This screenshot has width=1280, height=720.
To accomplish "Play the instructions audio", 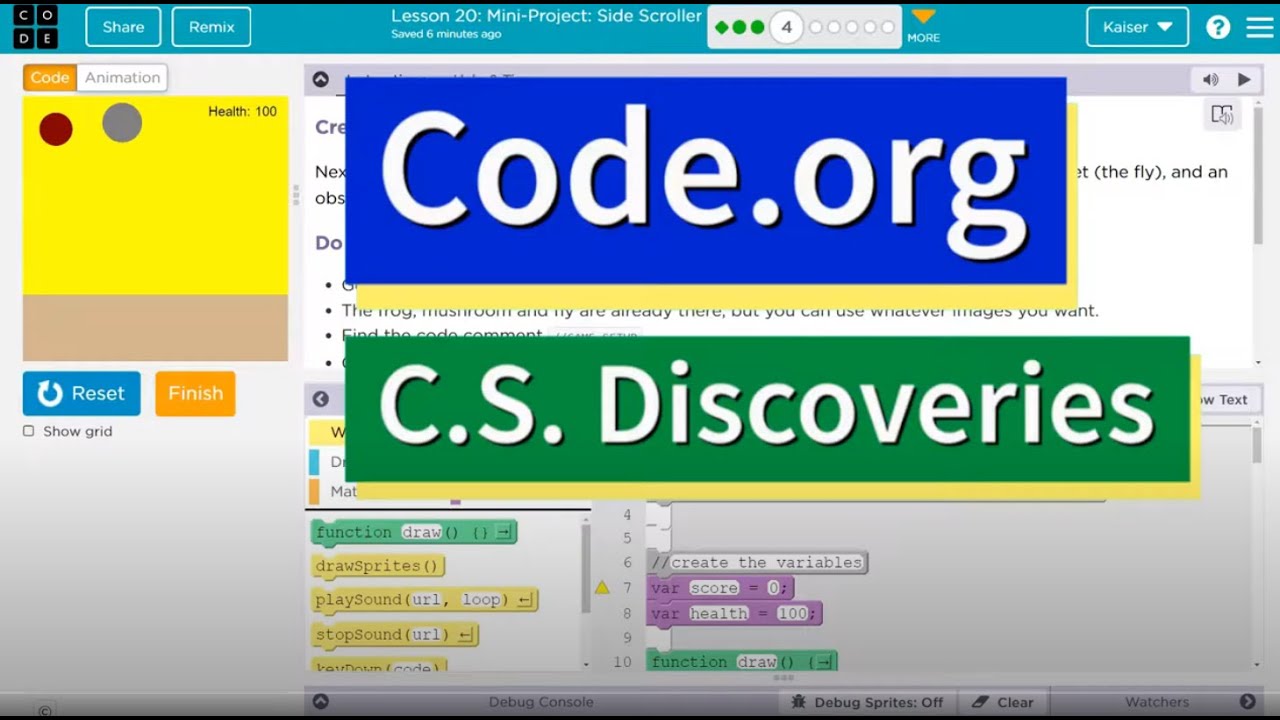I will coord(1244,79).
